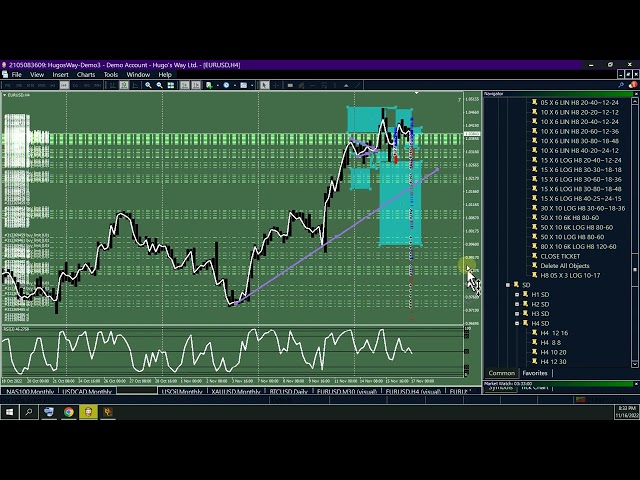Click the zoom in magnifier icon
This screenshot has height=480, width=640.
tap(148, 85)
